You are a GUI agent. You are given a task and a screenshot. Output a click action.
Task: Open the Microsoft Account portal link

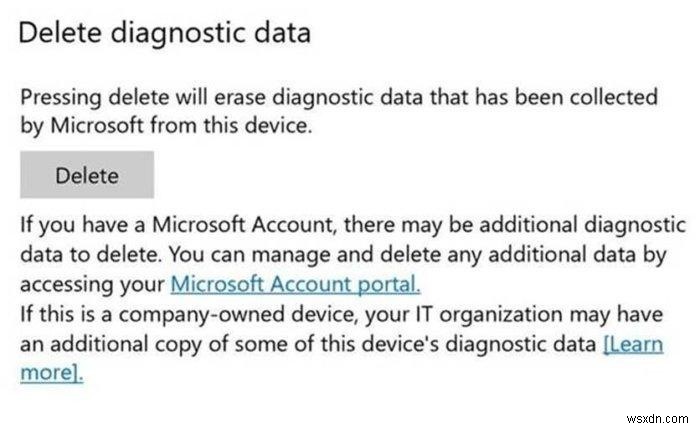coord(295,283)
